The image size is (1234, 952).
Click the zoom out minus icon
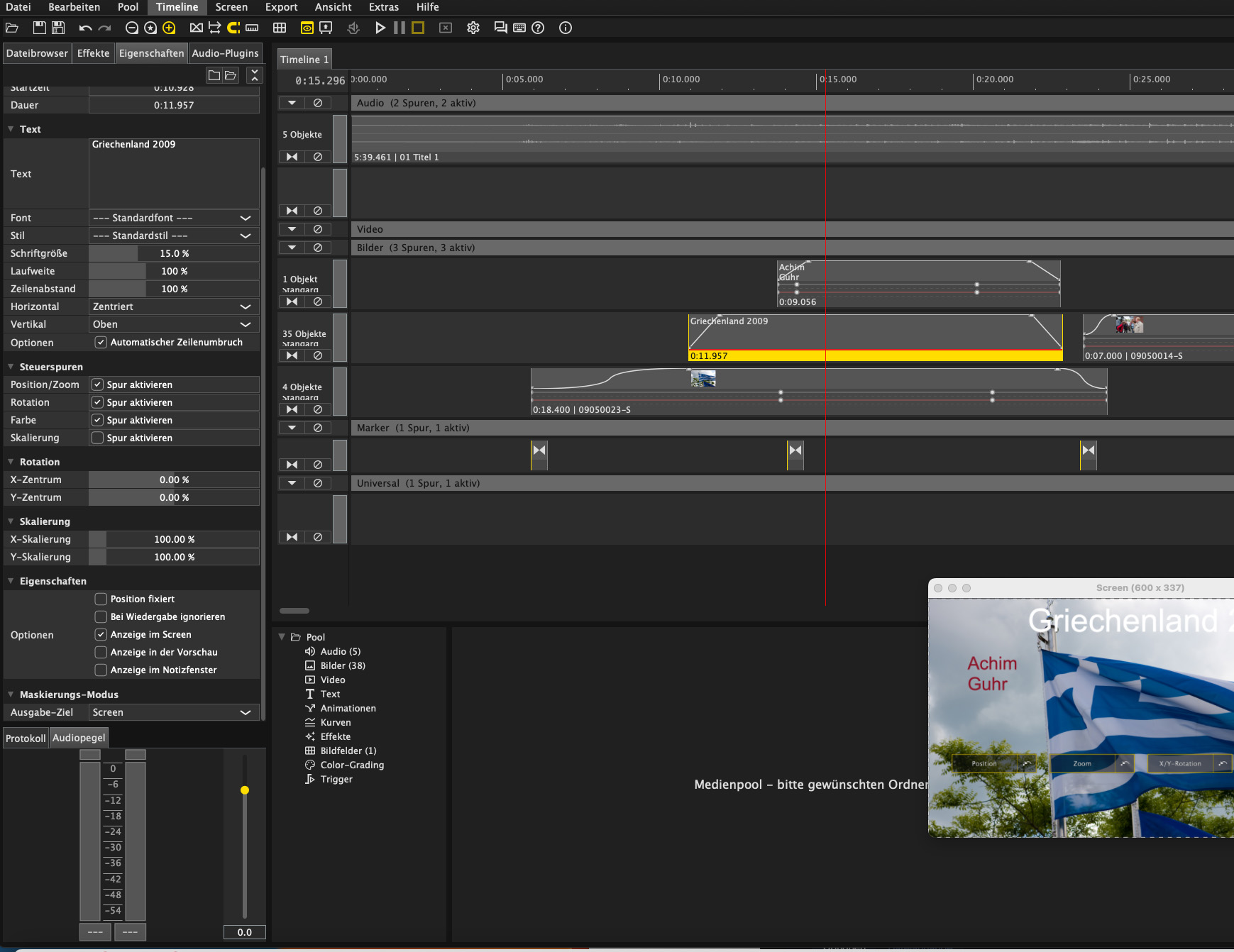pyautogui.click(x=131, y=28)
